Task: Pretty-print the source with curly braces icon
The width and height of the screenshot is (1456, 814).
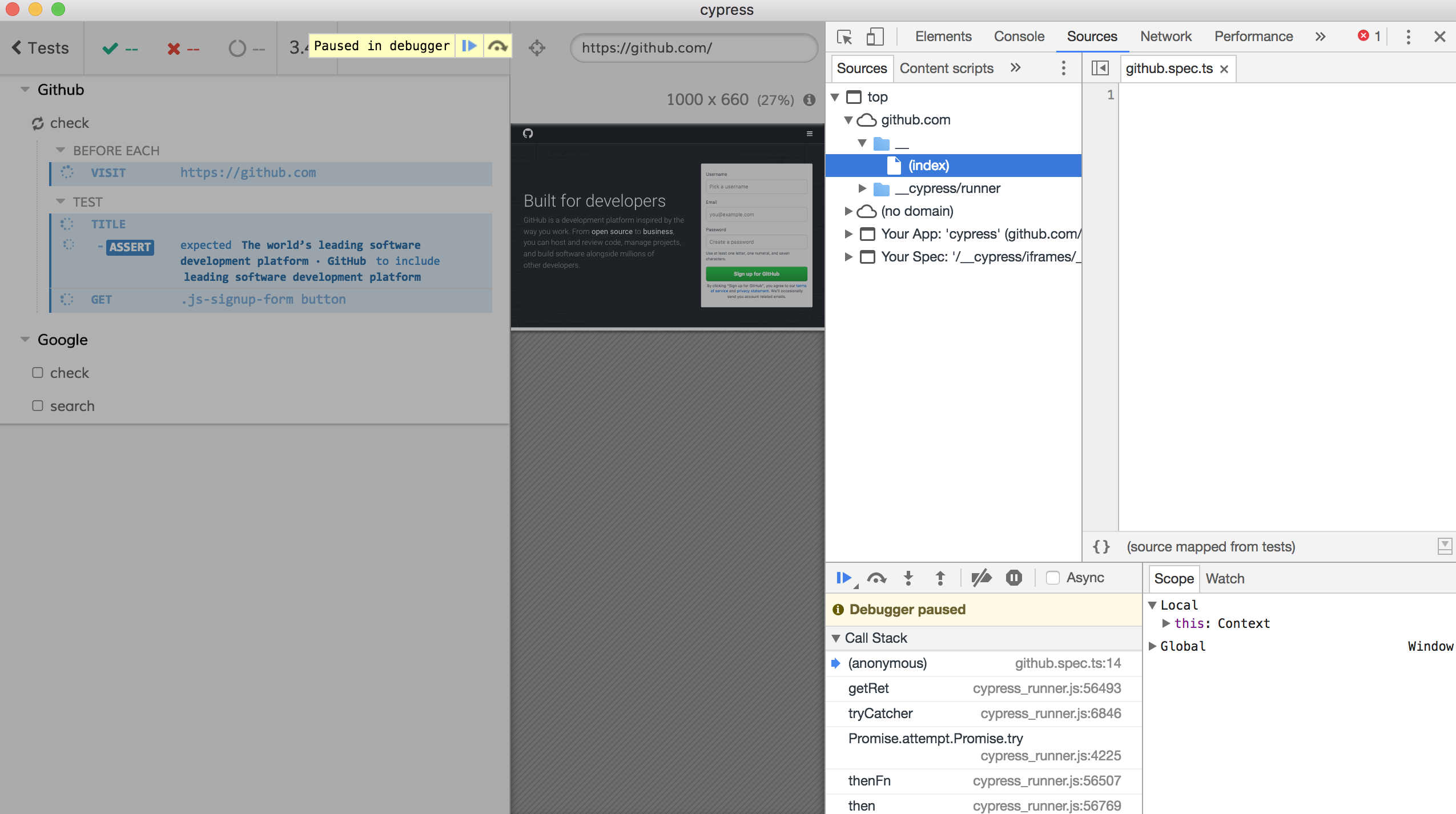Action: tap(1101, 547)
